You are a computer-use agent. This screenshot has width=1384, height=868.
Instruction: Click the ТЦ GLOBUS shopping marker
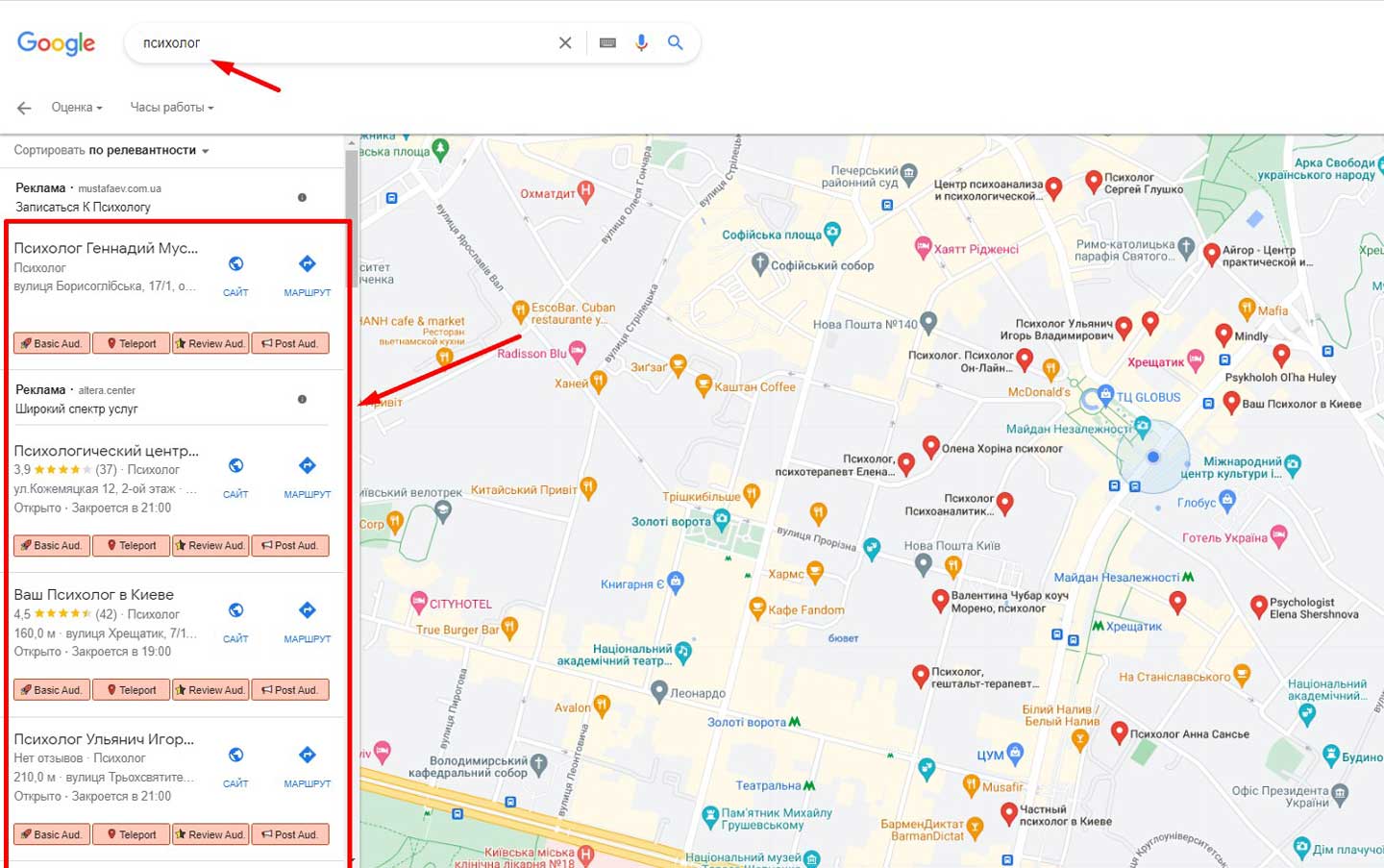[1105, 394]
